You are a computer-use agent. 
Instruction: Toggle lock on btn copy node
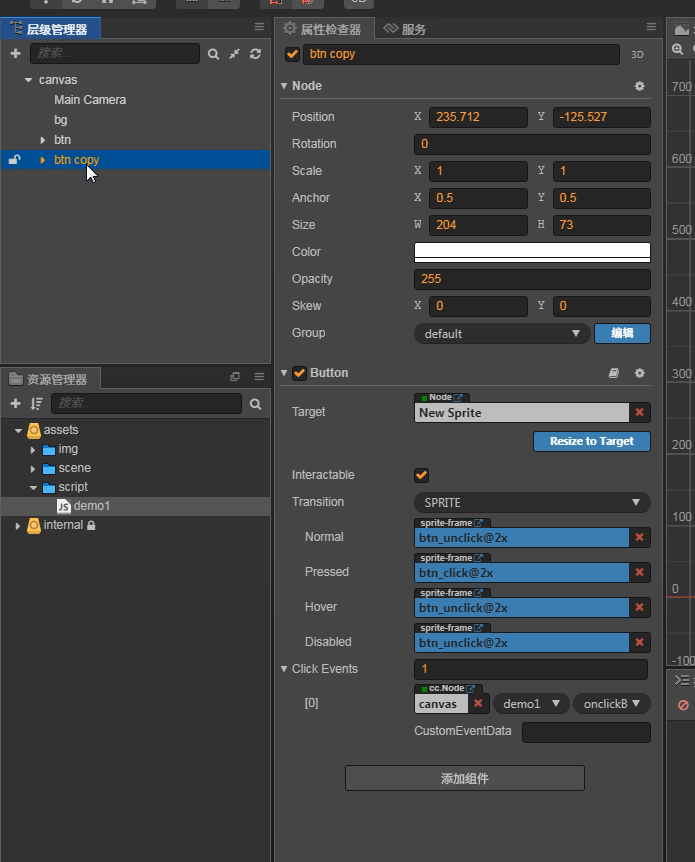tap(14, 159)
